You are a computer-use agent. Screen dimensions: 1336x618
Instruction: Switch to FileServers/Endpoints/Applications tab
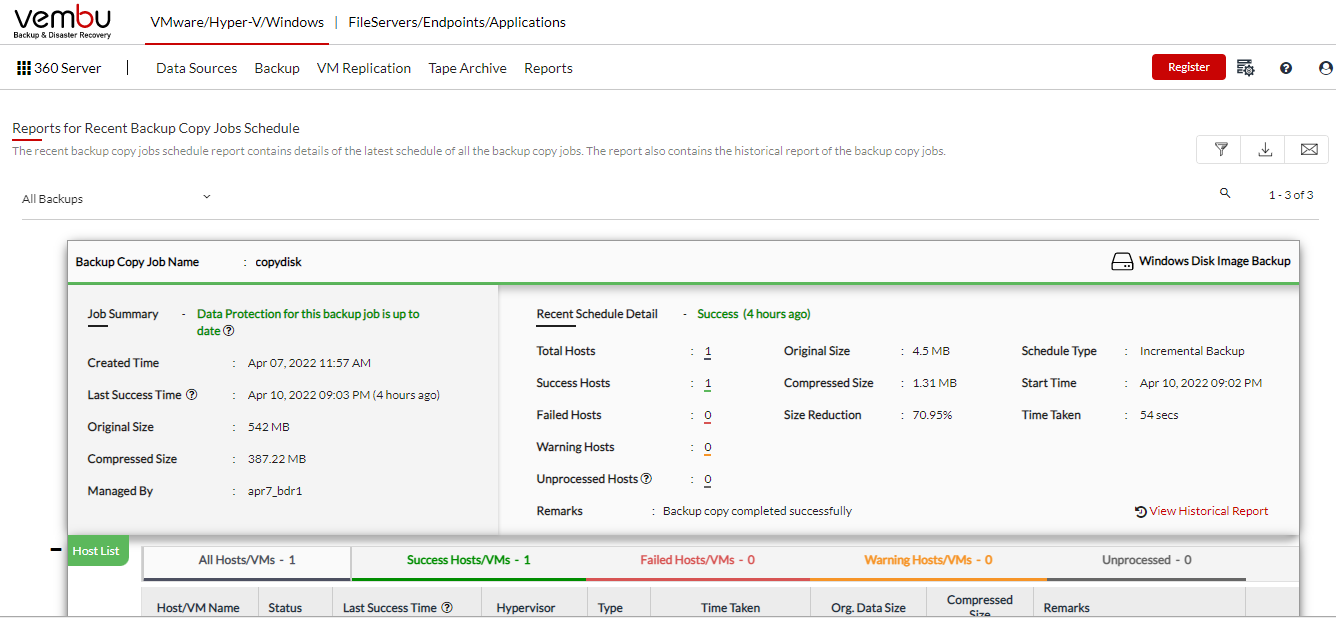pos(457,22)
